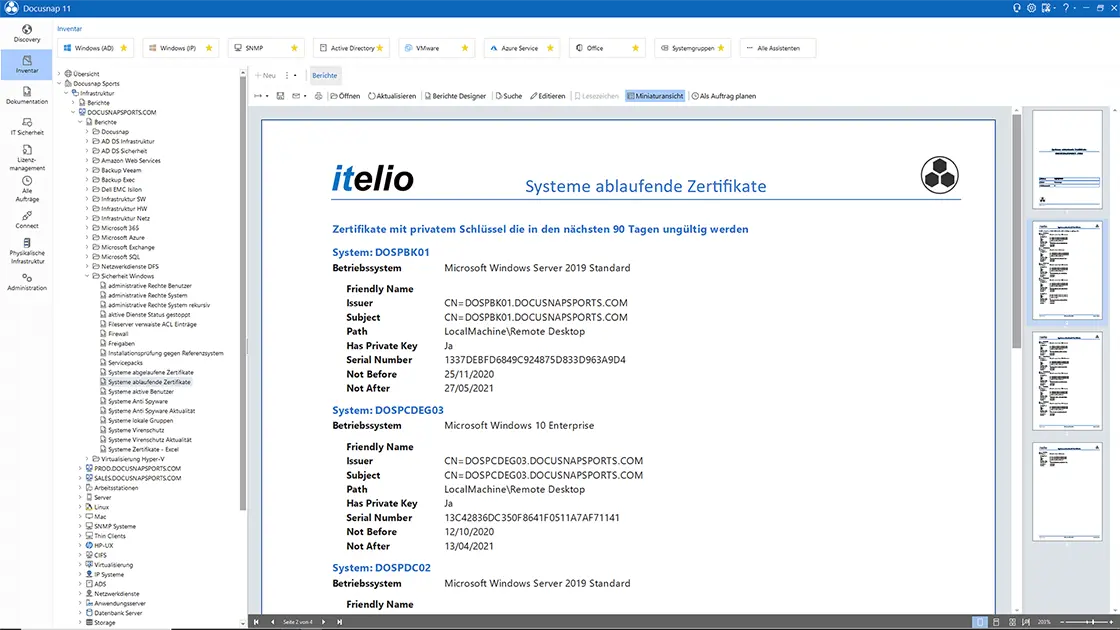Open the Discovery section in the sidebar
Viewport: 1120px width, 630px height.
click(x=26, y=34)
